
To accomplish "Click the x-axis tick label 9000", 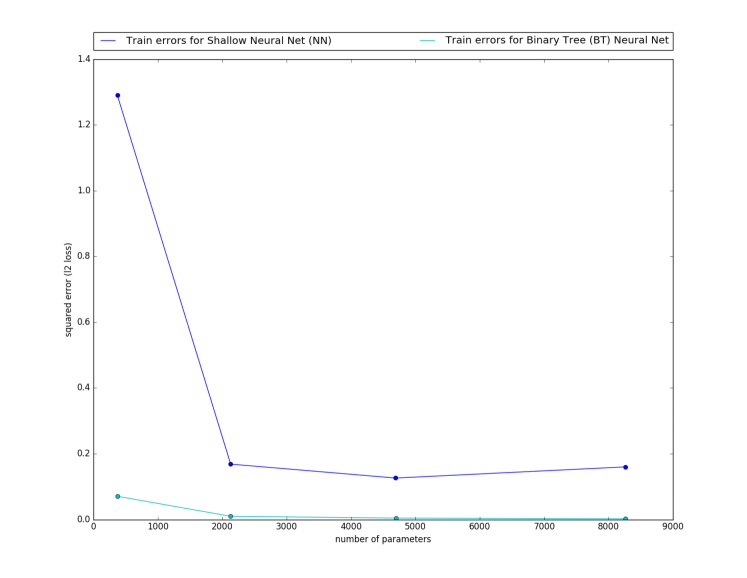I will pyautogui.click(x=673, y=527).
